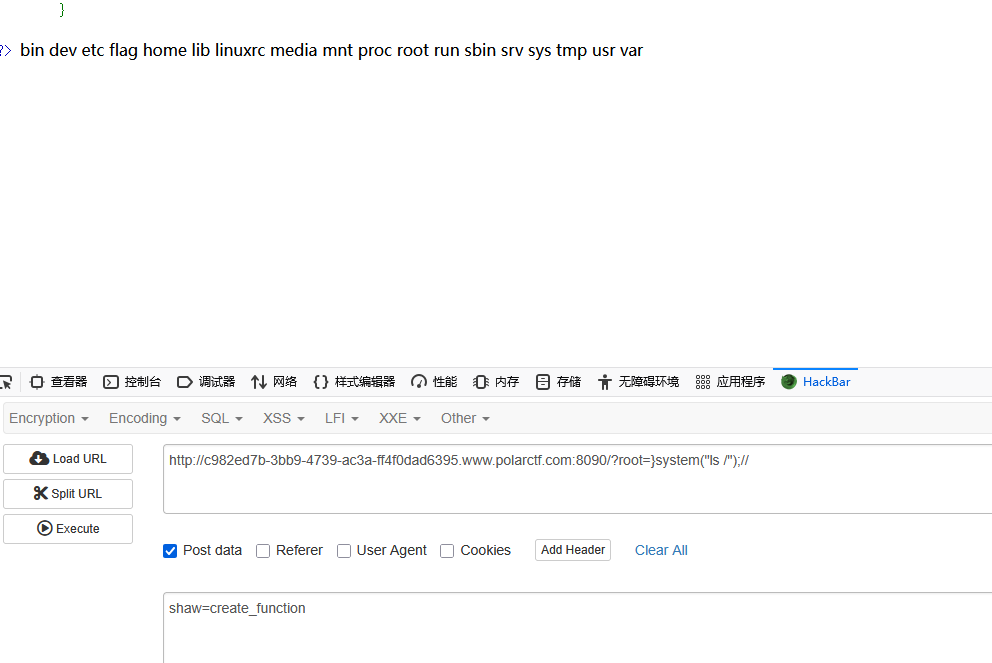The height and width of the screenshot is (663, 992).
Task: Uncheck the Post data checkbox
Action: (x=170, y=551)
